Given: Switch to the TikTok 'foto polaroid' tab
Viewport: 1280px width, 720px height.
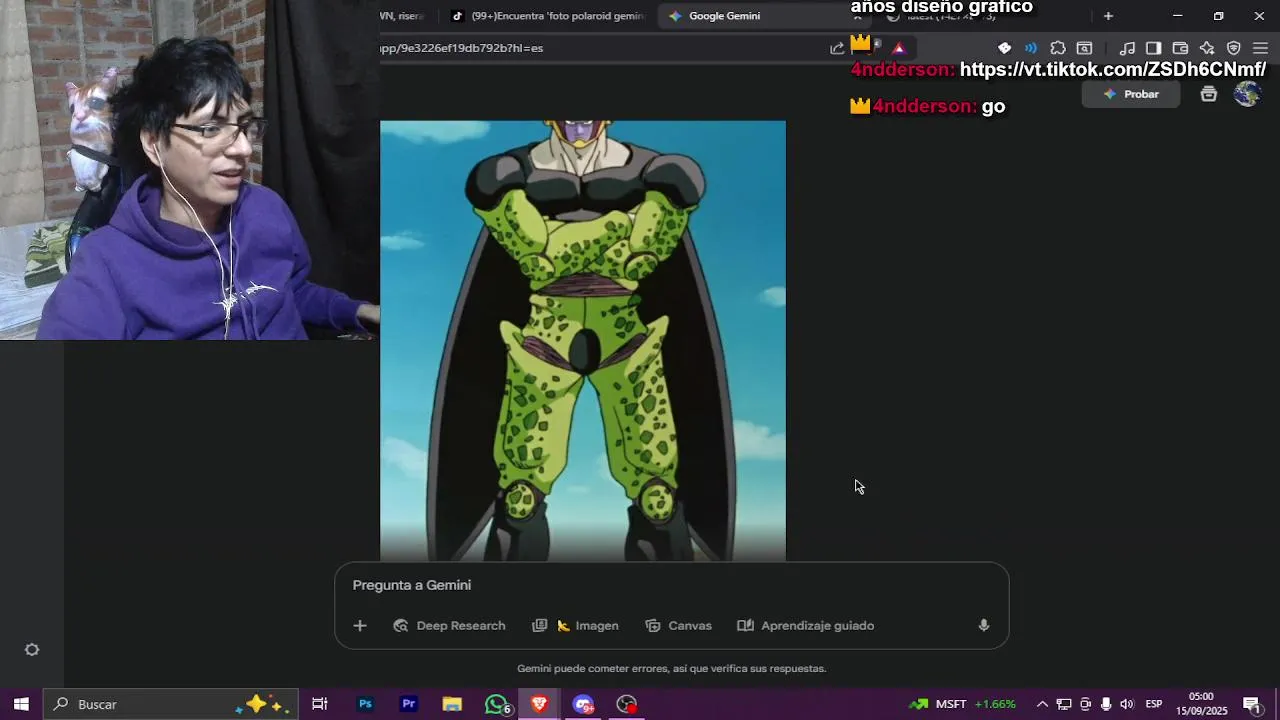Looking at the screenshot, I should pos(548,16).
